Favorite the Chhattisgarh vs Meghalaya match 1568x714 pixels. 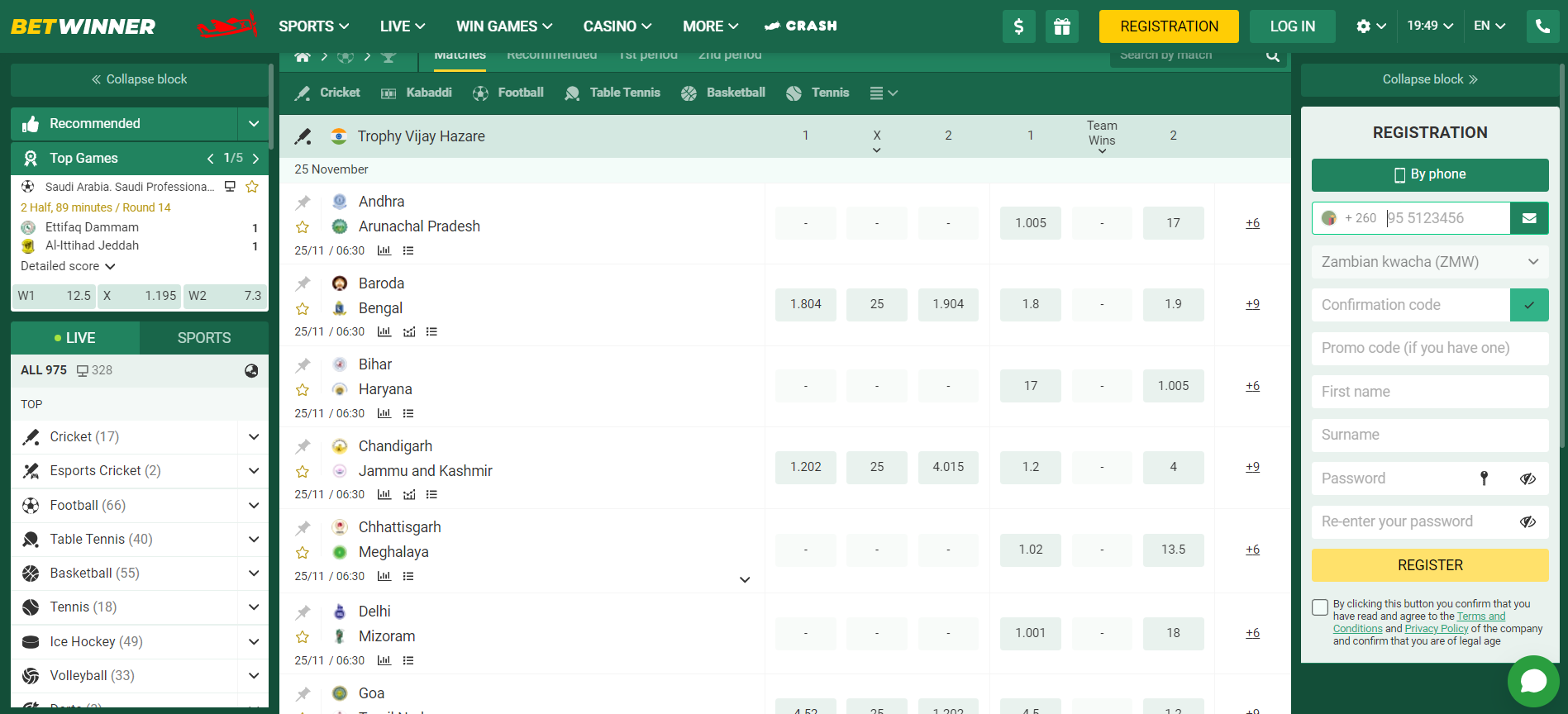click(x=303, y=552)
